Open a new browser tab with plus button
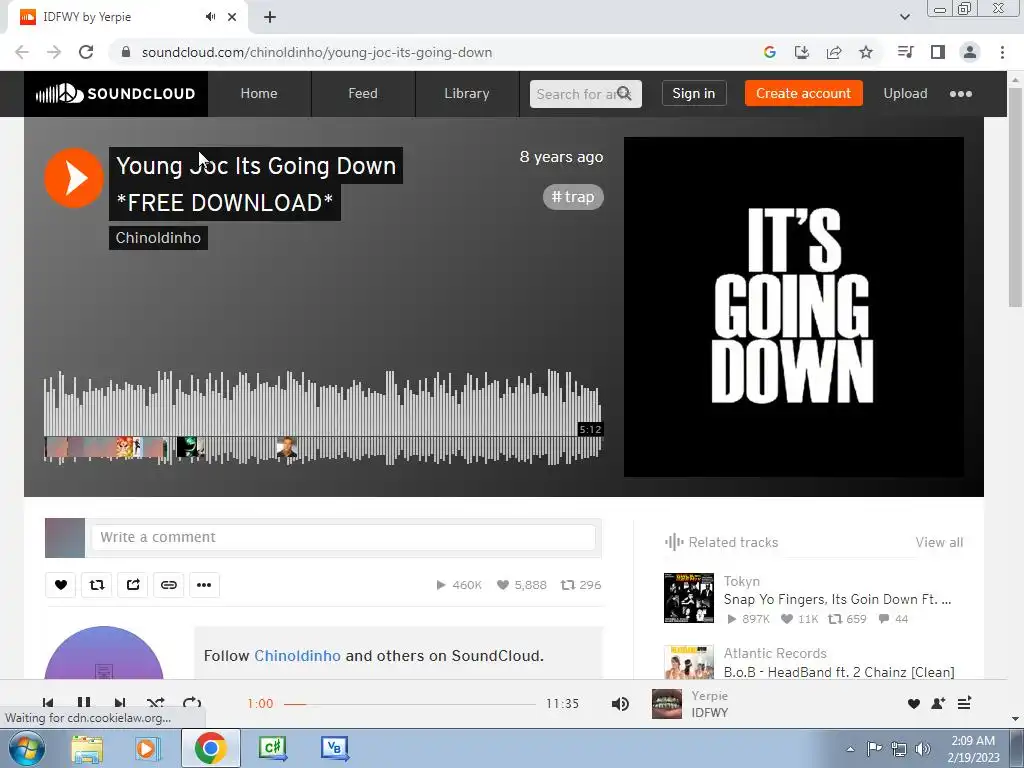Image resolution: width=1024 pixels, height=768 pixels. [x=270, y=17]
